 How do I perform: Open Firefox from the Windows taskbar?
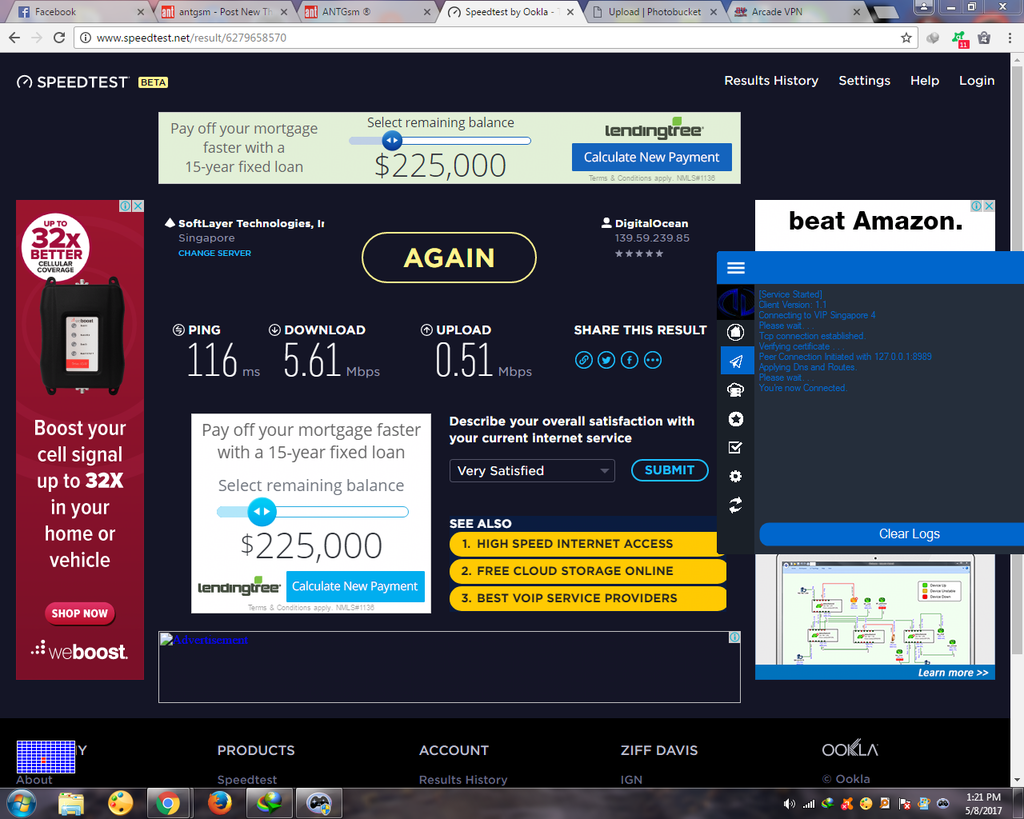219,803
